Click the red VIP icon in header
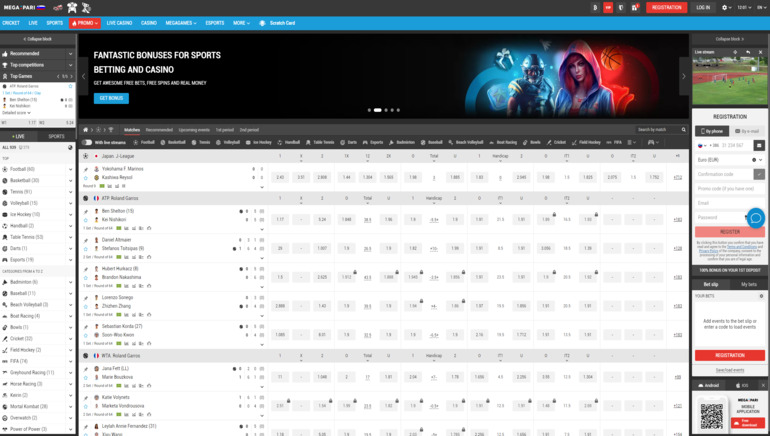770x436 pixels. point(608,7)
